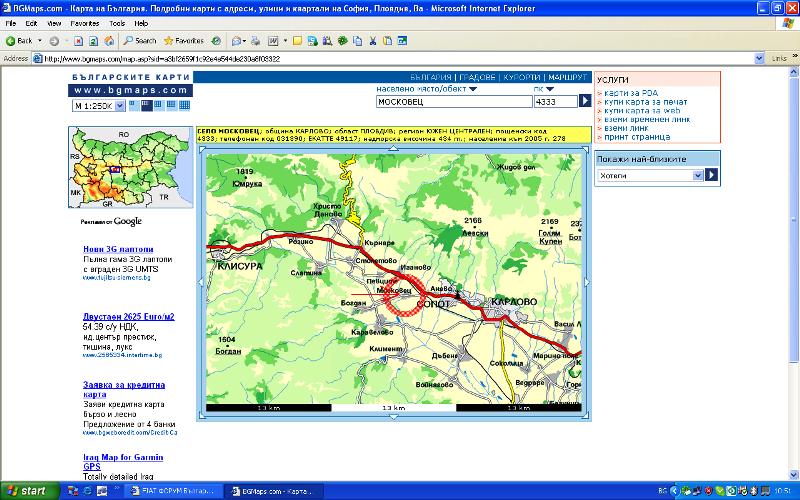Viewport: 800px width, 500px height.
Task: Click arrow button next to Хотели
Action: click(x=711, y=174)
